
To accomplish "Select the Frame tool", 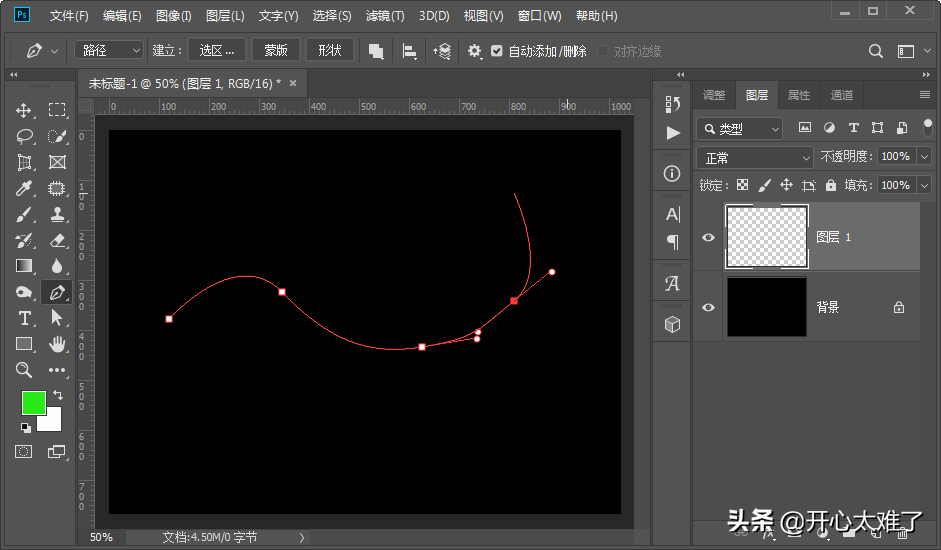I will [57, 162].
